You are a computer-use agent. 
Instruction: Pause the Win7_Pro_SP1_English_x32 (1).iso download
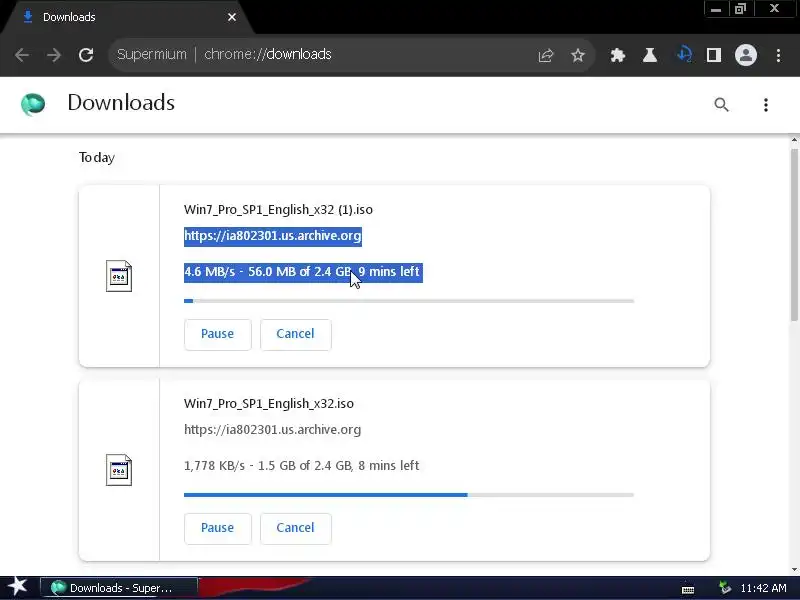217,334
